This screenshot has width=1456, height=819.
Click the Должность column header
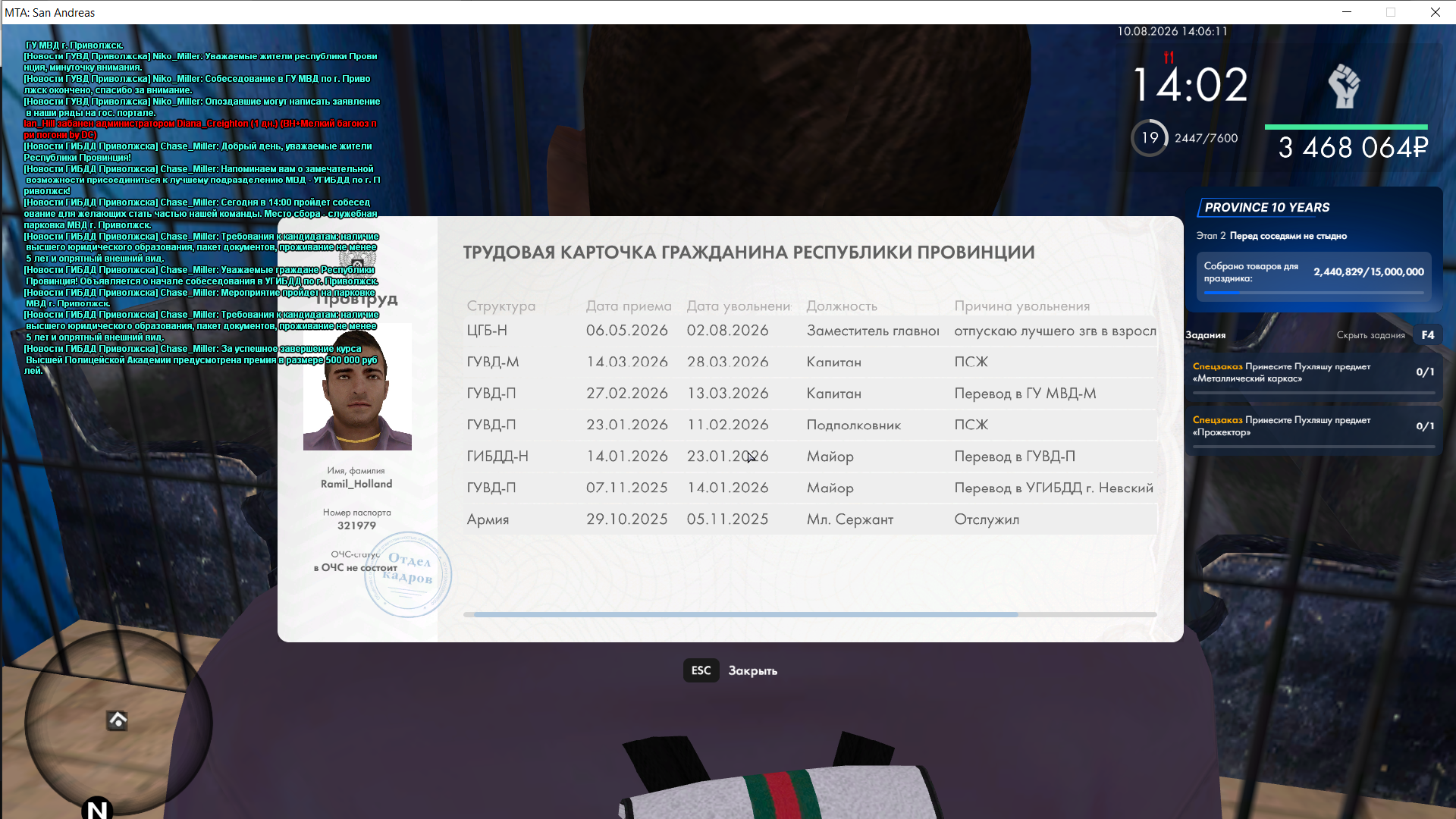tap(842, 306)
